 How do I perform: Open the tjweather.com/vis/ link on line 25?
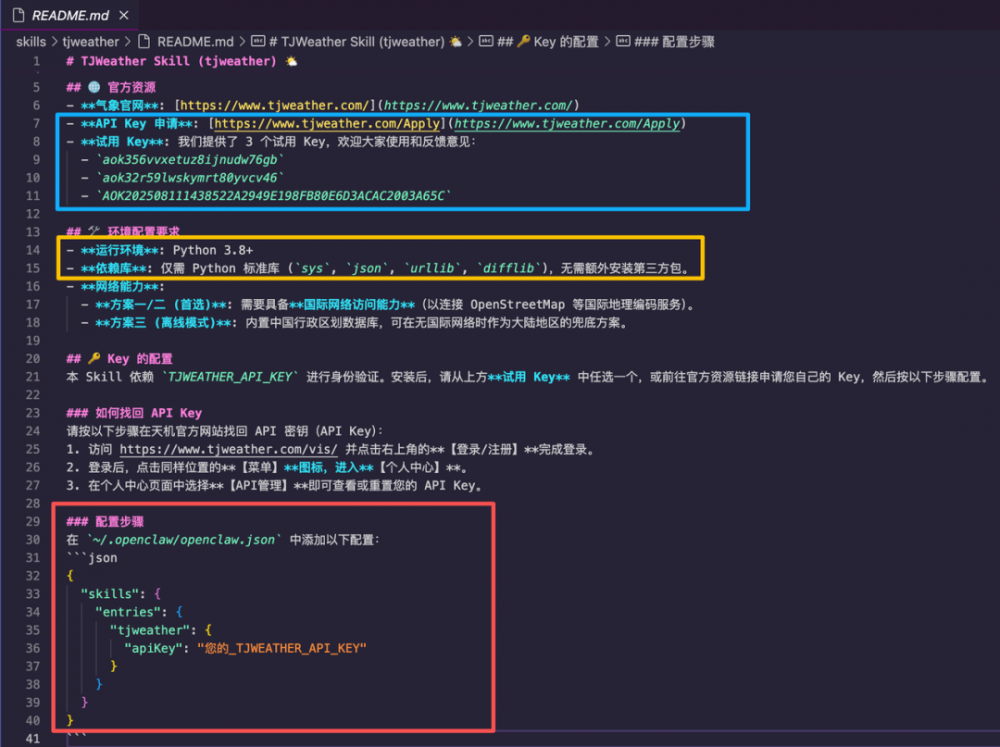(x=229, y=450)
